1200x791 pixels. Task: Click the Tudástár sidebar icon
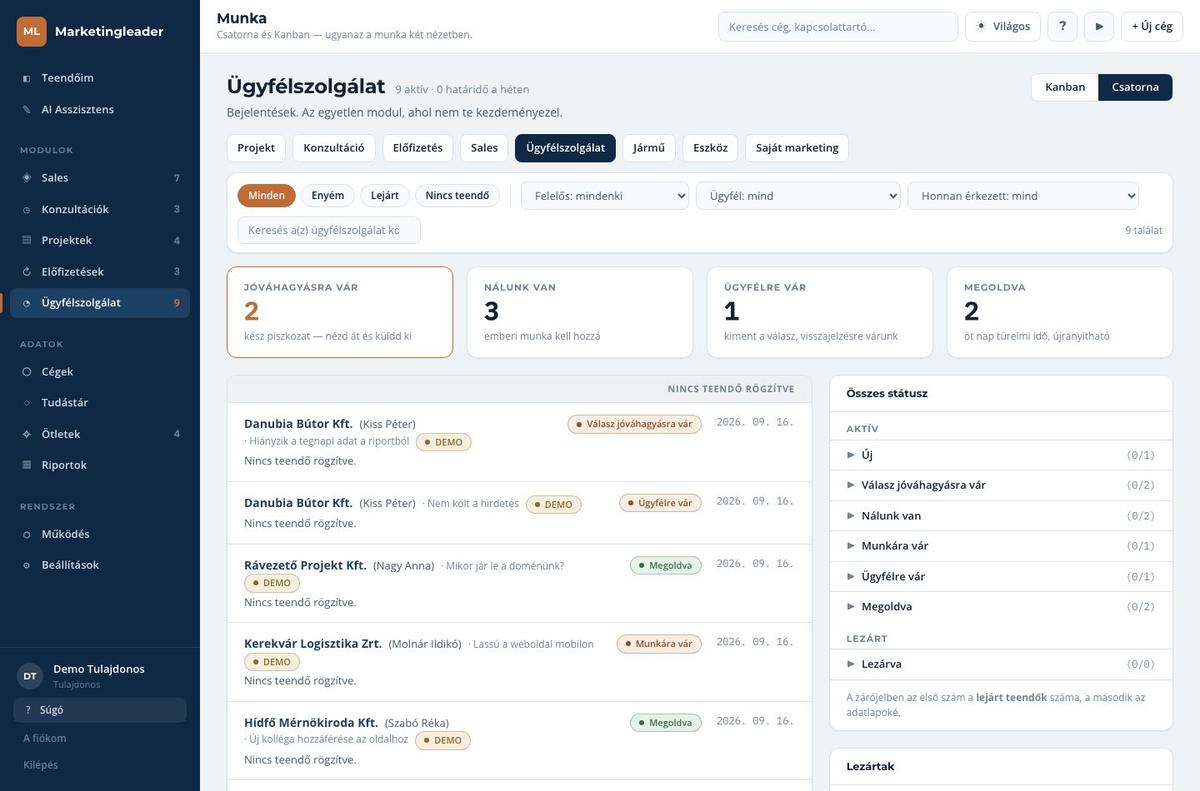pyautogui.click(x=27, y=403)
